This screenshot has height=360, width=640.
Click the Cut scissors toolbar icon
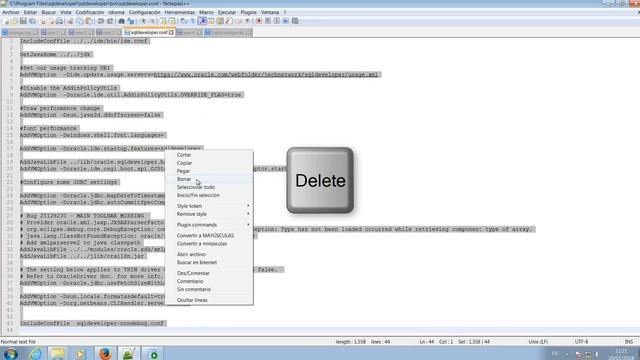(x=70, y=21)
